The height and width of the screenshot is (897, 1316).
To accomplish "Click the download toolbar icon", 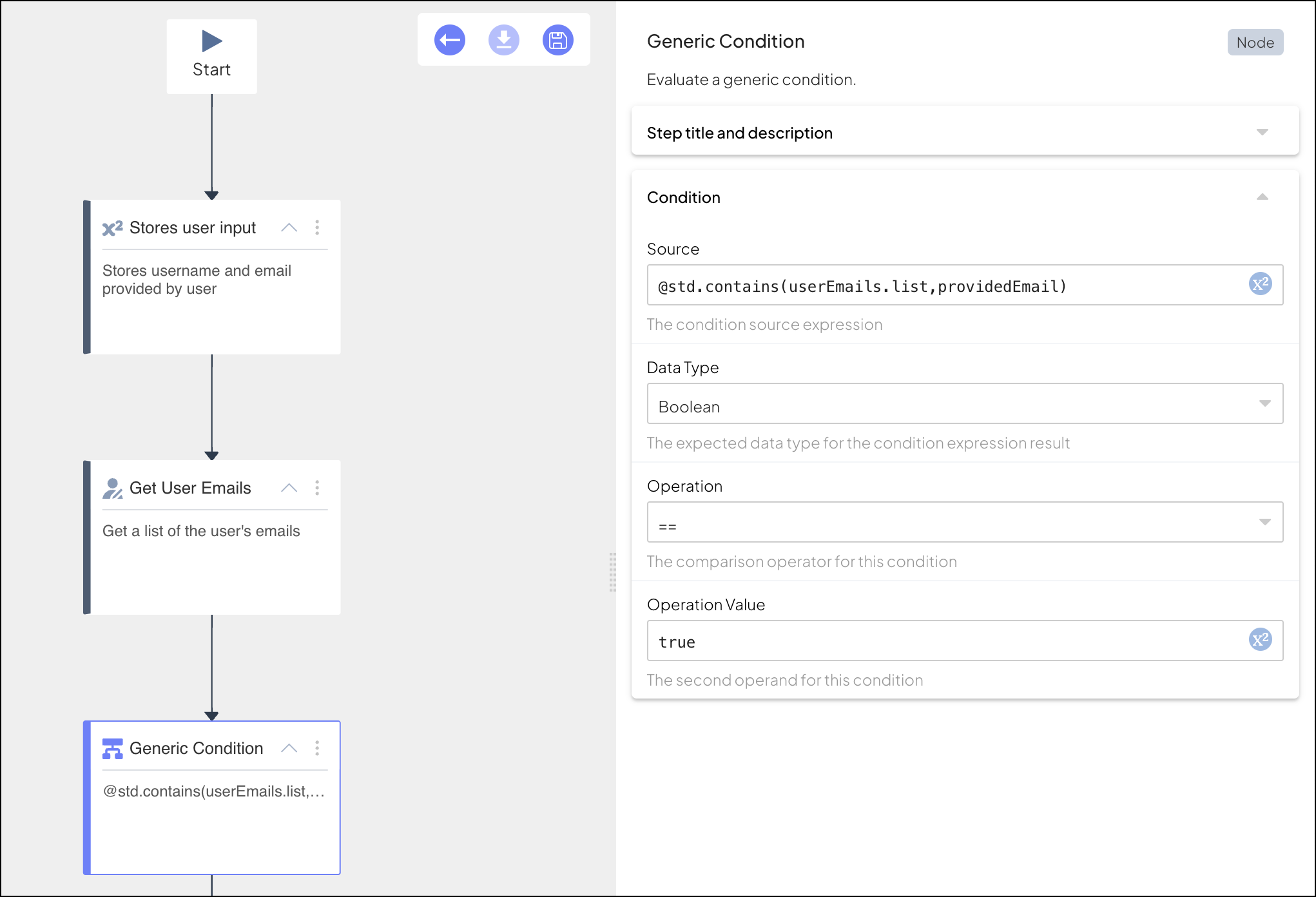I will tap(503, 40).
